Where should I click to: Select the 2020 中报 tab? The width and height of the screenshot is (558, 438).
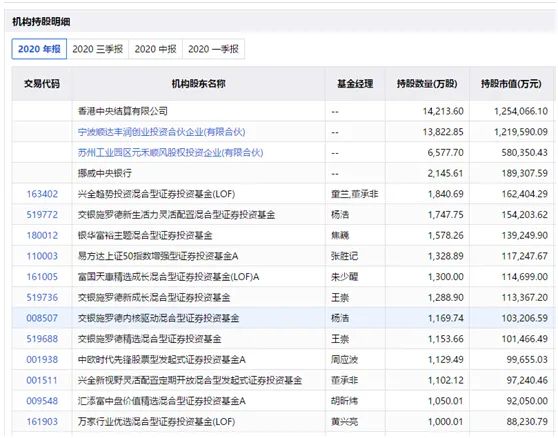(156, 49)
